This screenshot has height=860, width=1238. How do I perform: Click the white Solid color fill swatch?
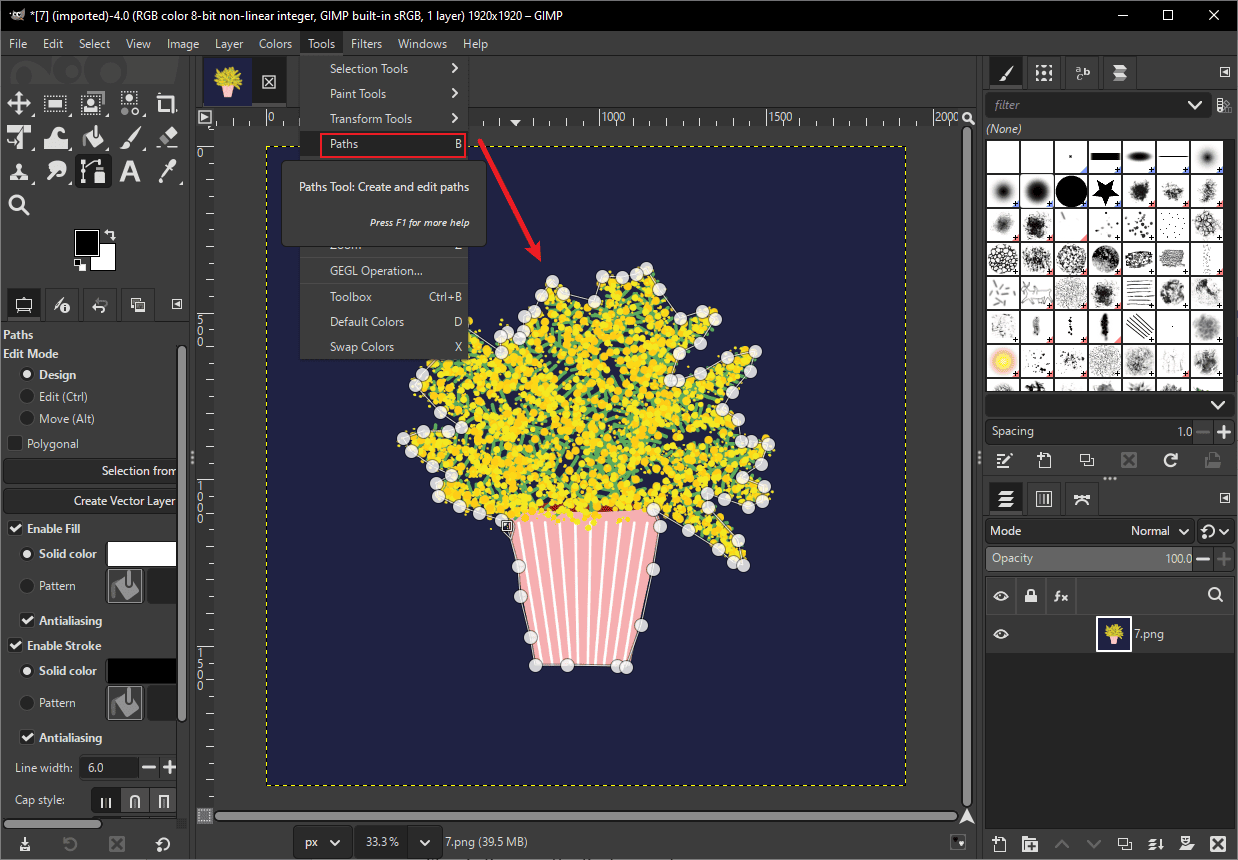[141, 553]
